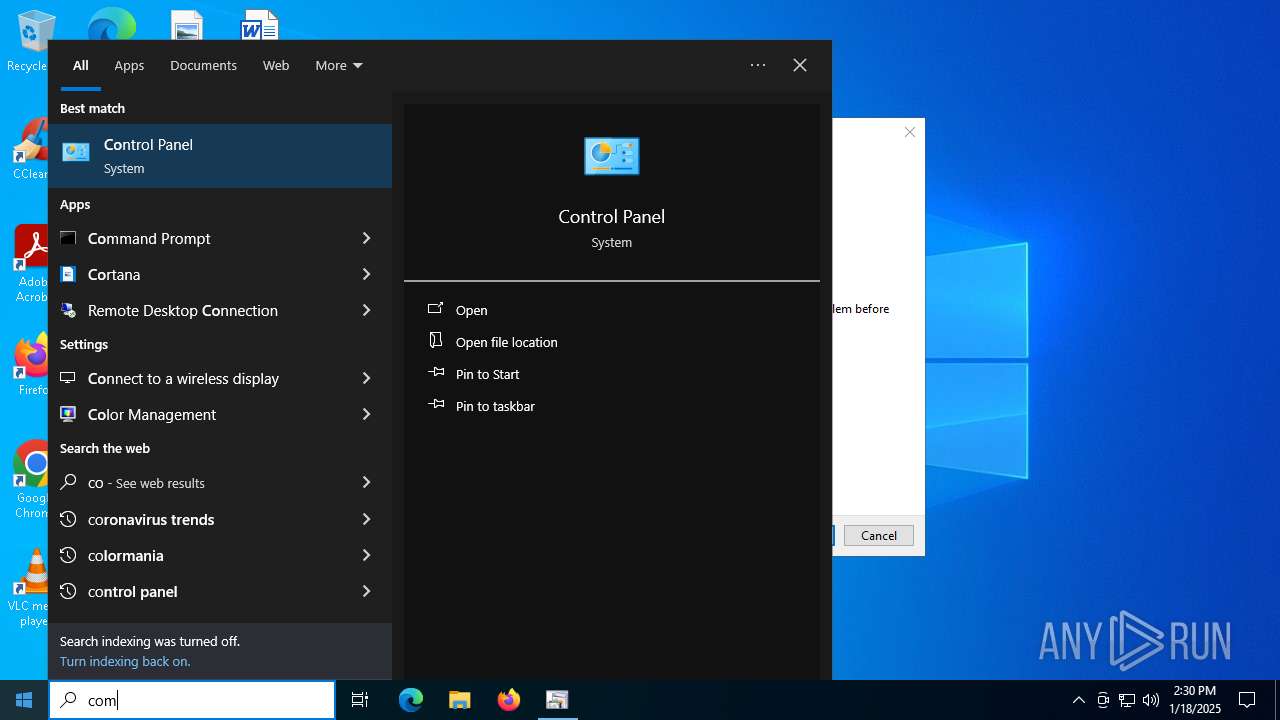Open the notification center icon
Viewport: 1280px width, 720px height.
click(1247, 700)
